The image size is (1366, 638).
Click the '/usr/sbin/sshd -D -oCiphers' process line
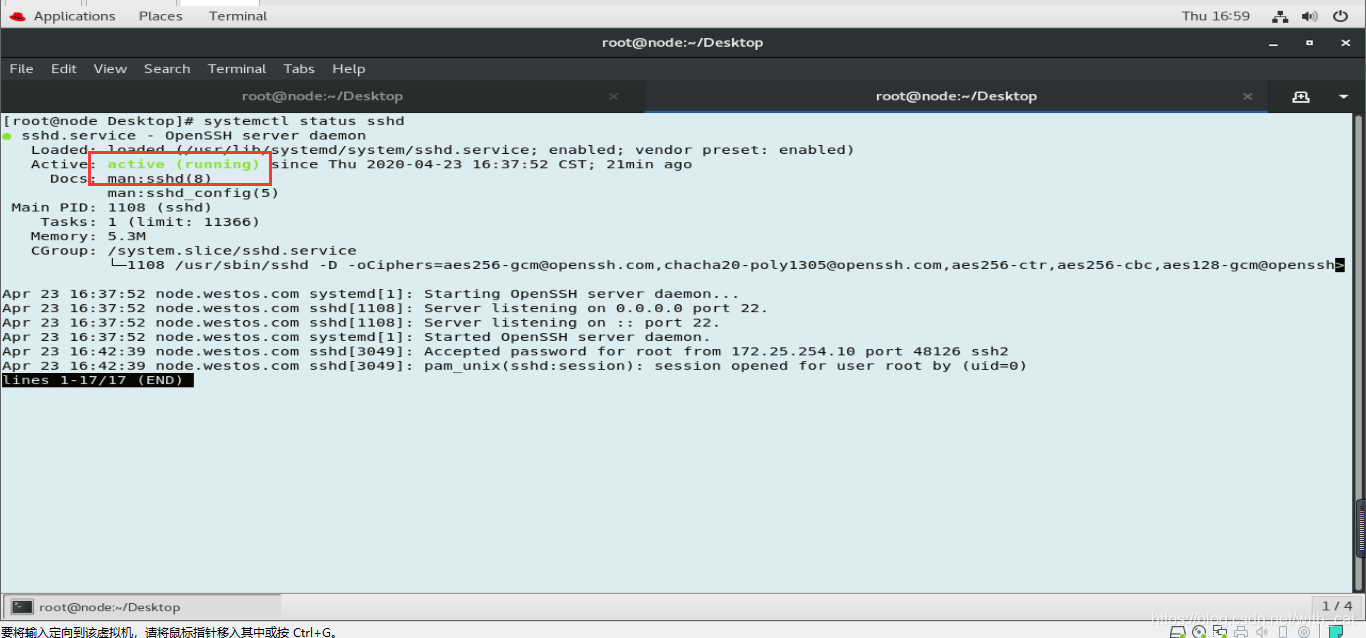(x=726, y=265)
